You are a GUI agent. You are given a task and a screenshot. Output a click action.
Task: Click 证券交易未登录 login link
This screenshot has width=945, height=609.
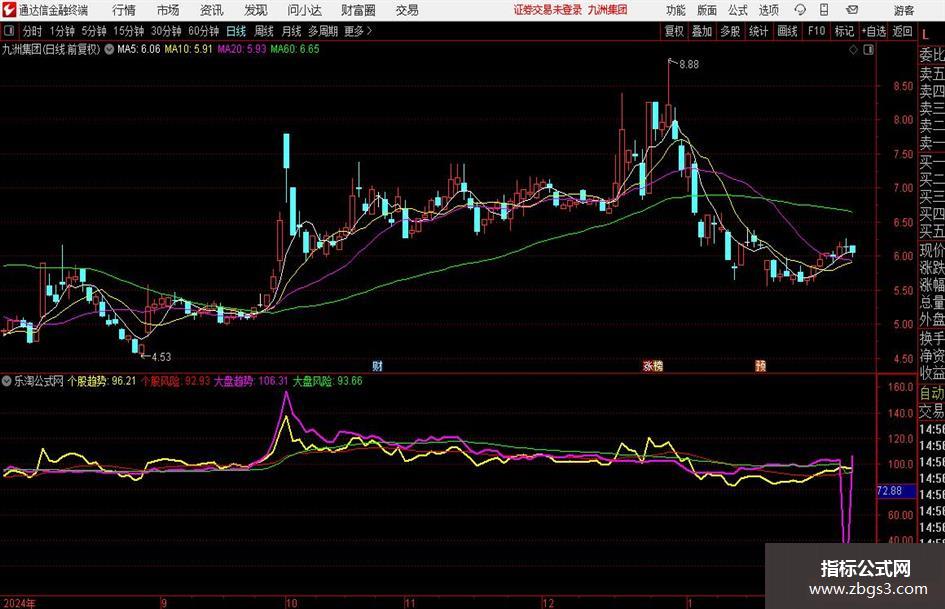548,10
